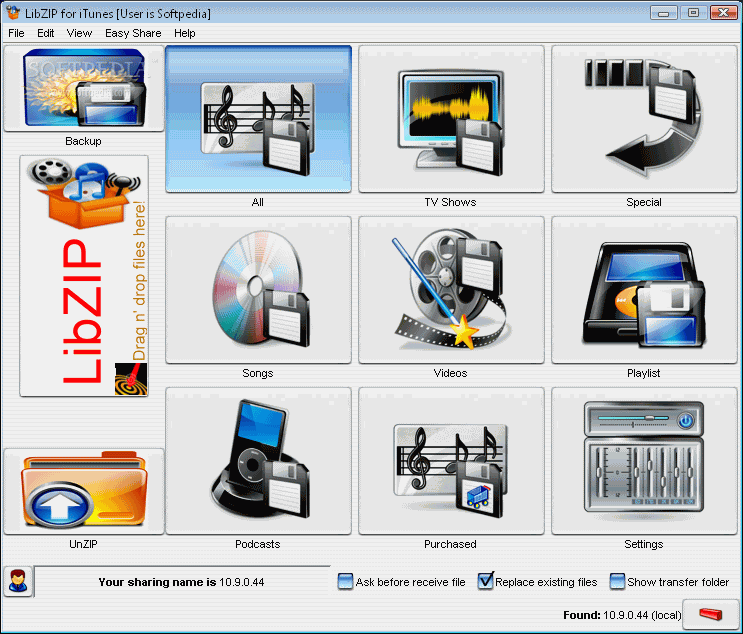Select the All music backup tile

tap(258, 119)
